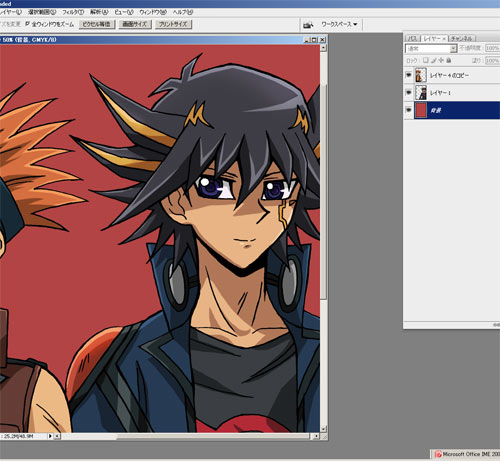Click the red 背景 layer thumbnail
500x461 pixels.
coord(421,110)
